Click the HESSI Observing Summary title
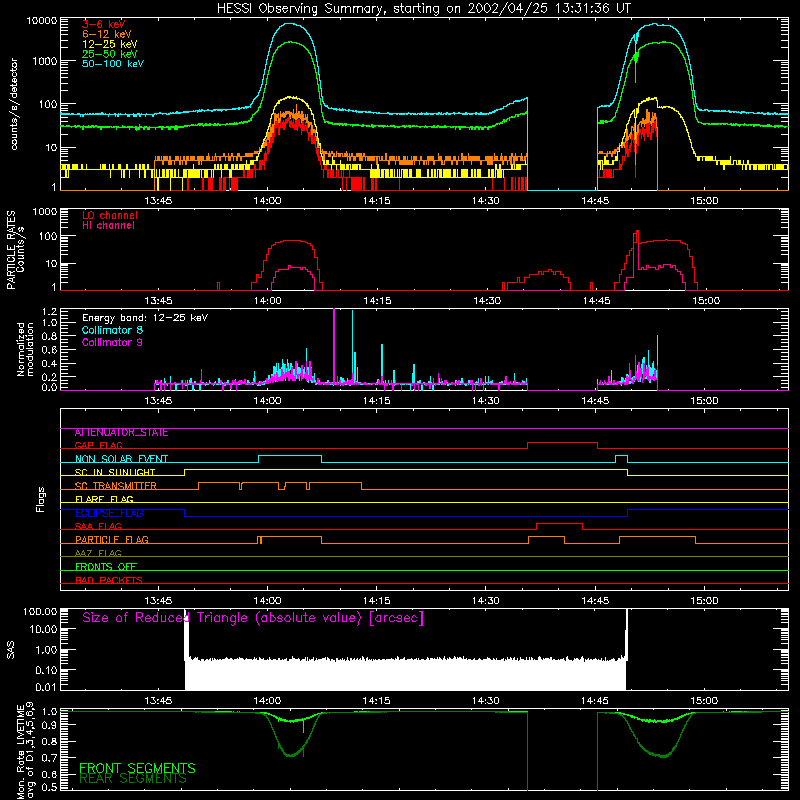Screen dimensions: 800x800 [423, 8]
